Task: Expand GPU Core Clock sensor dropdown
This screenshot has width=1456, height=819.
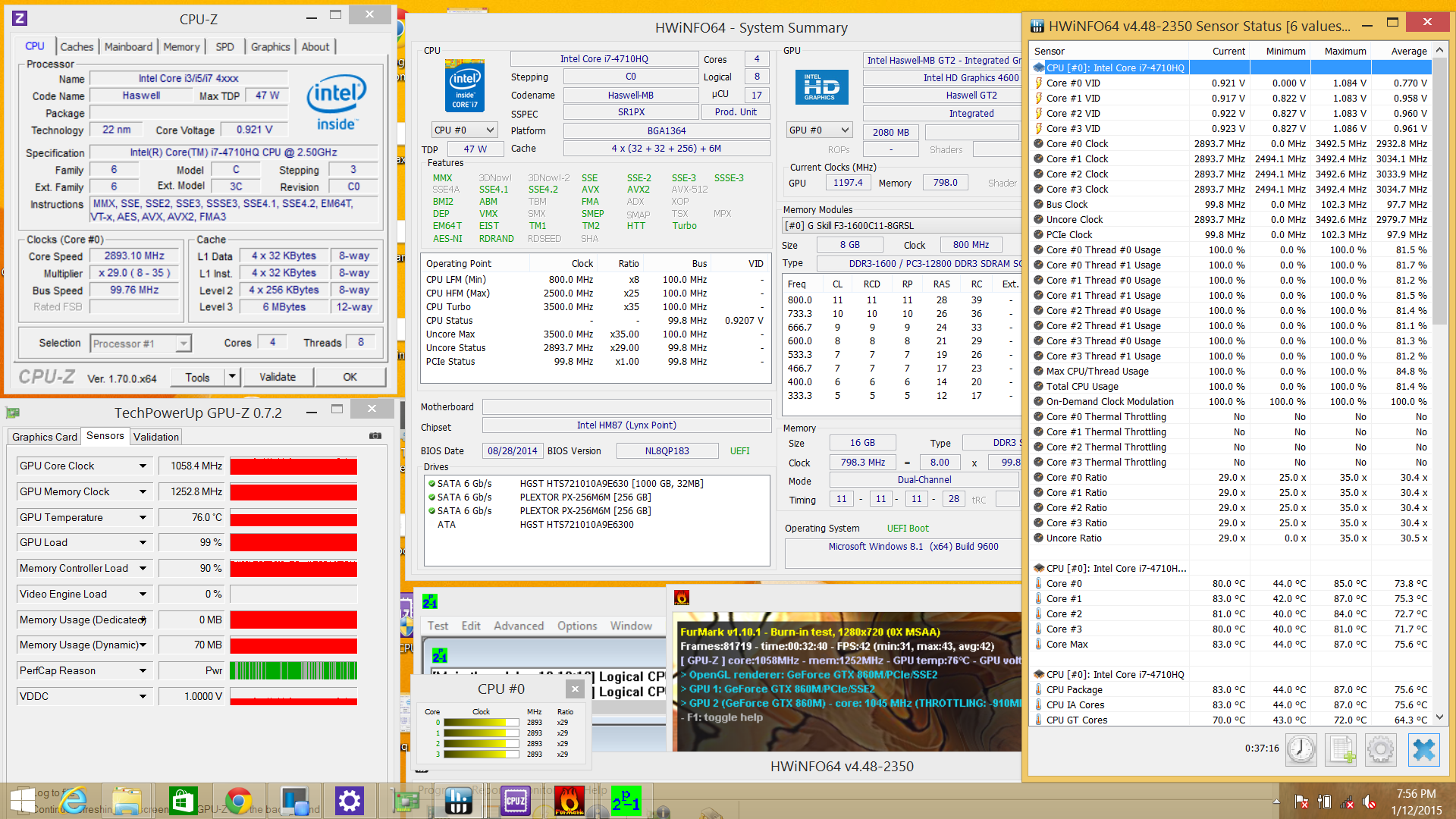Action: [x=143, y=466]
